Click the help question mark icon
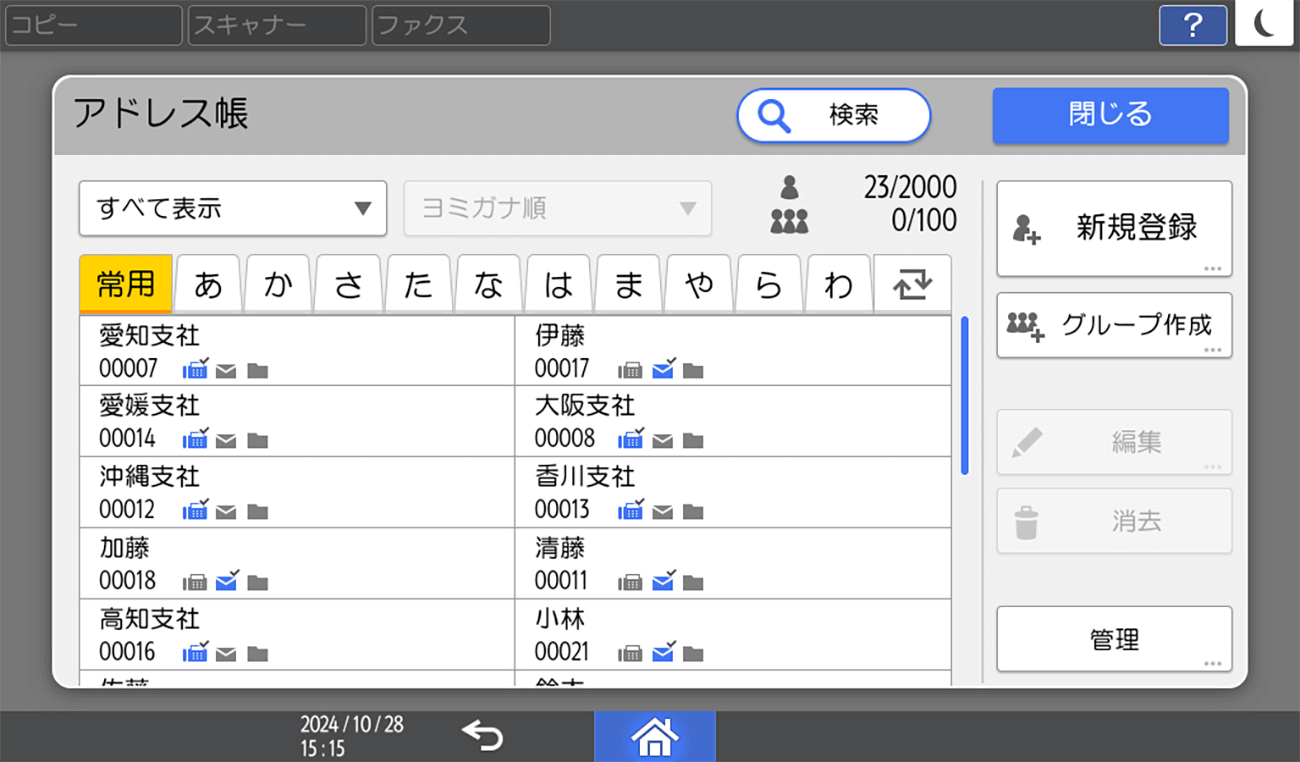Image resolution: width=1300 pixels, height=762 pixels. coord(1192,25)
